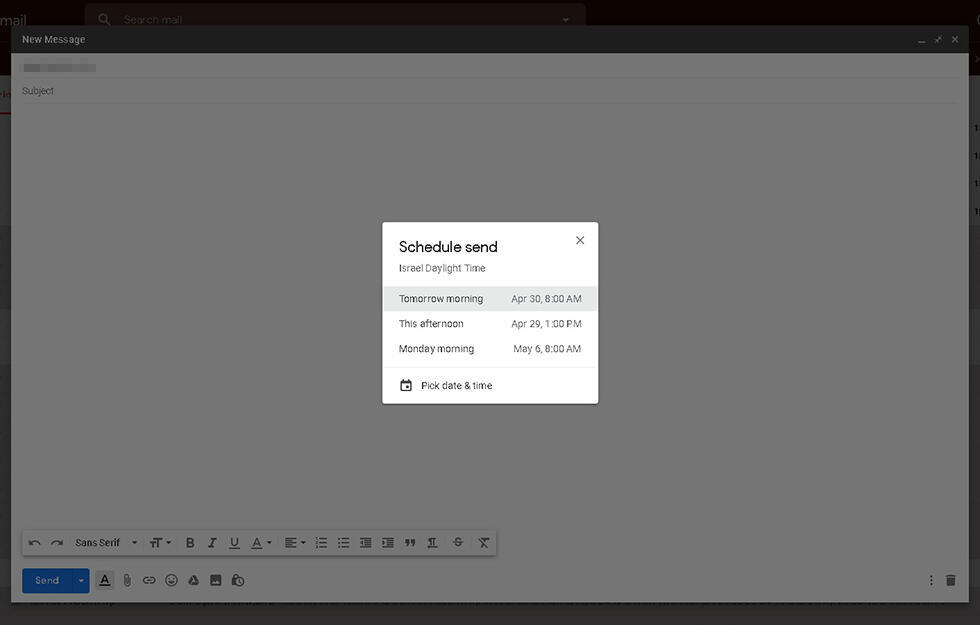Open the Insert emoji picker
Screen dimensions: 980x625
click(170, 580)
